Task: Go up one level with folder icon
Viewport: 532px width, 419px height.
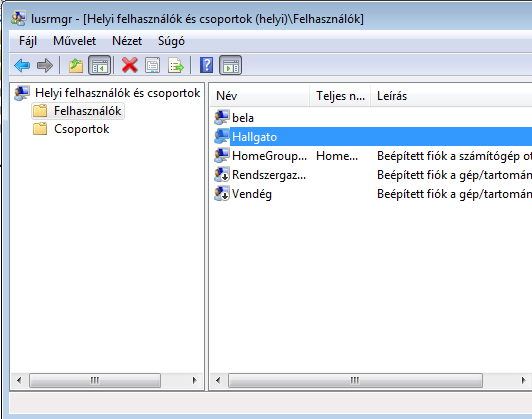Action: (76, 65)
